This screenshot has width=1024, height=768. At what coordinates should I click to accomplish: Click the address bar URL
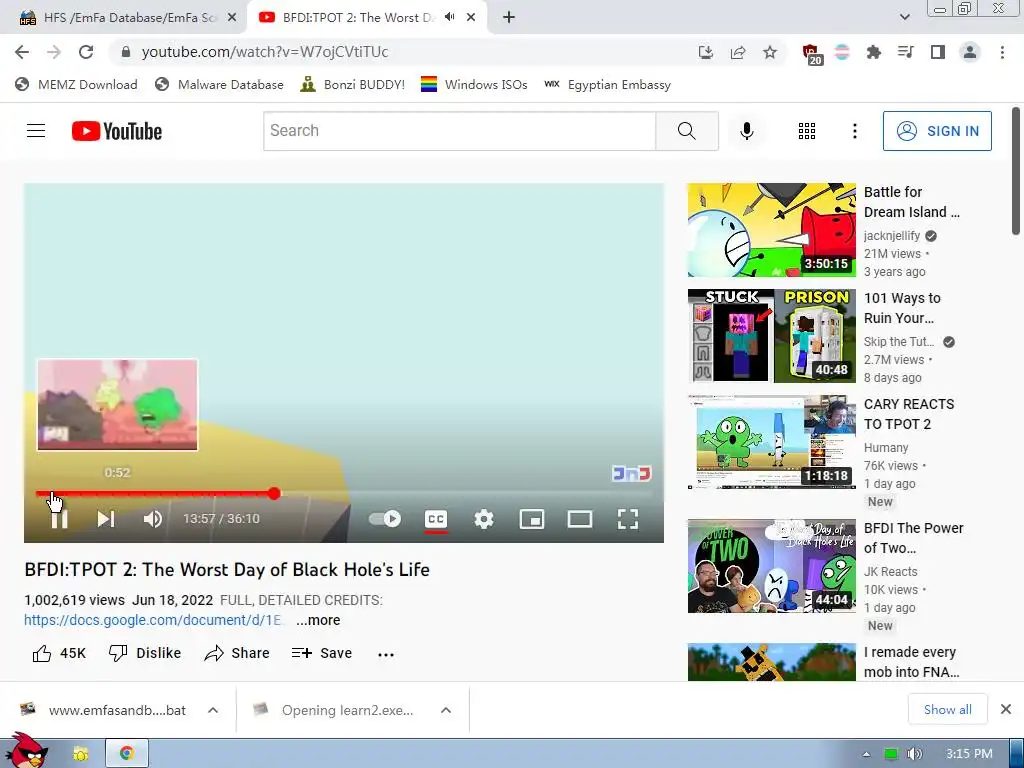coord(264,52)
